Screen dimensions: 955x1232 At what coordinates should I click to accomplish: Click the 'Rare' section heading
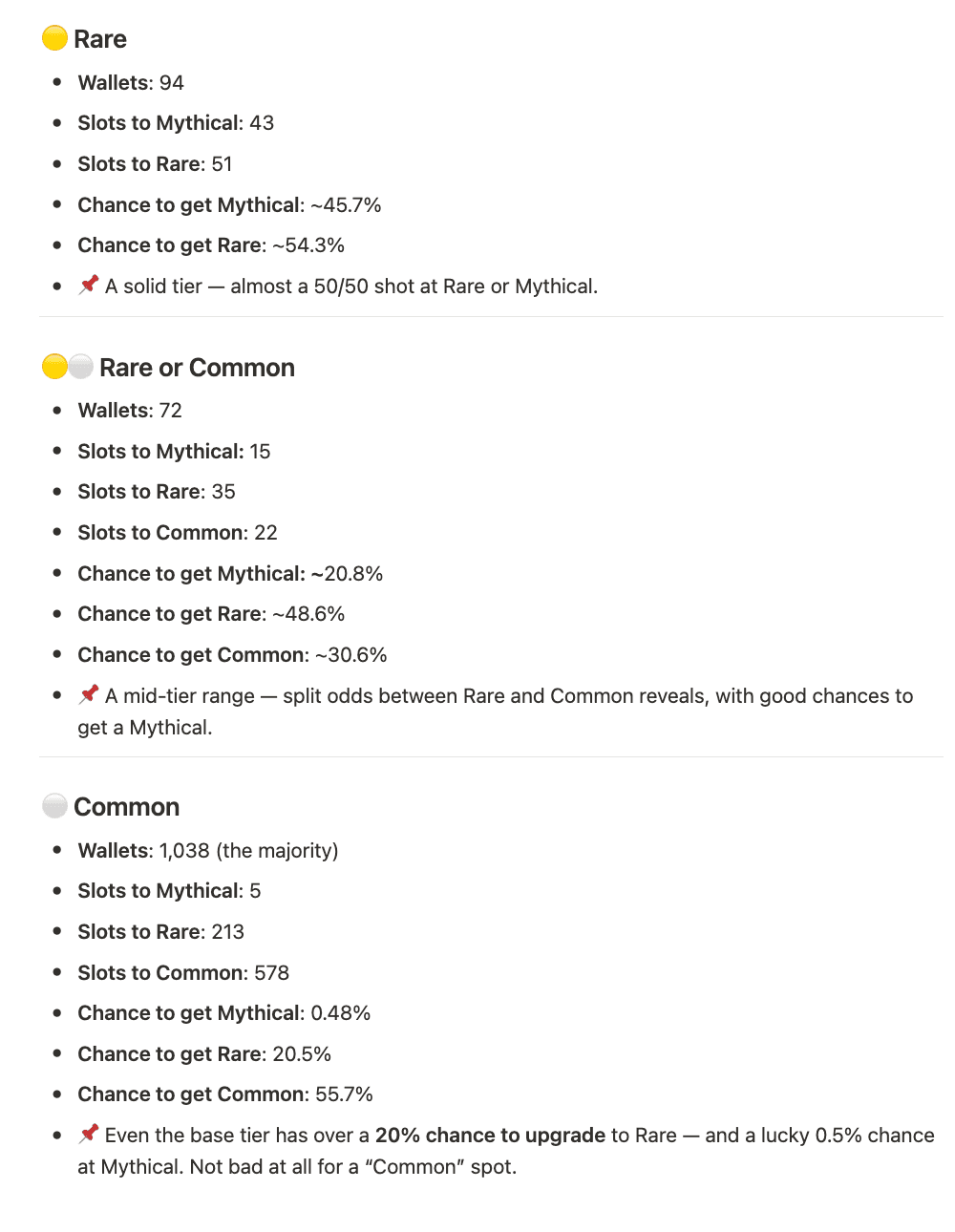99,39
